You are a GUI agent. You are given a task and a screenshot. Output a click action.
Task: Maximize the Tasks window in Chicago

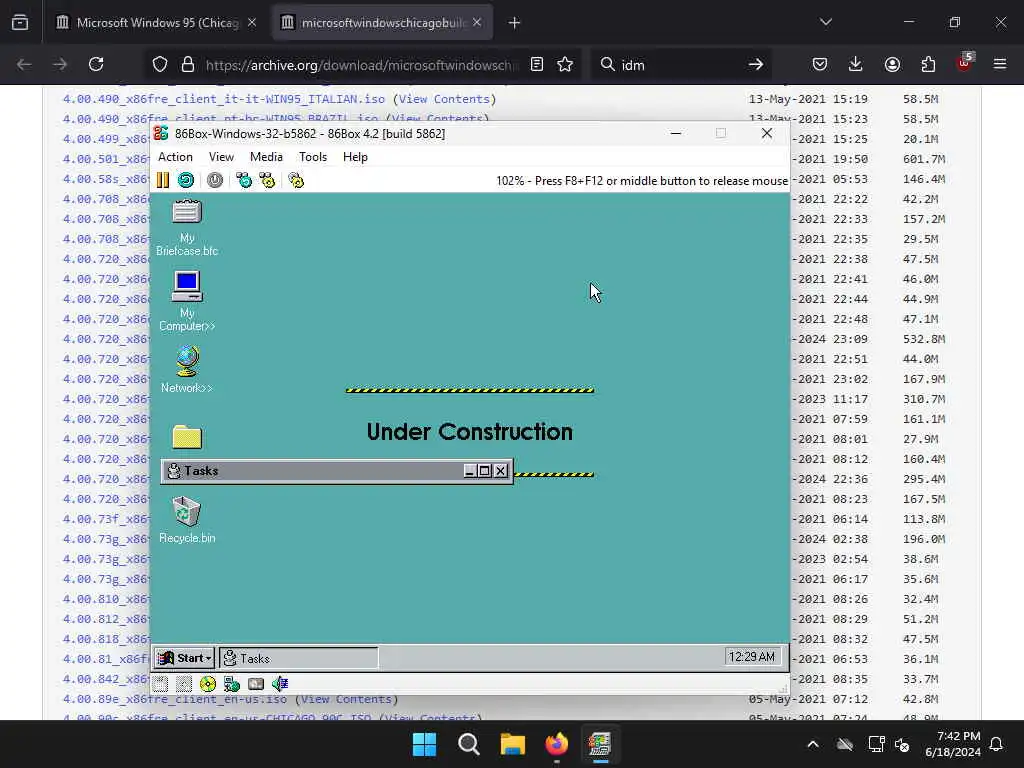pyautogui.click(x=485, y=471)
